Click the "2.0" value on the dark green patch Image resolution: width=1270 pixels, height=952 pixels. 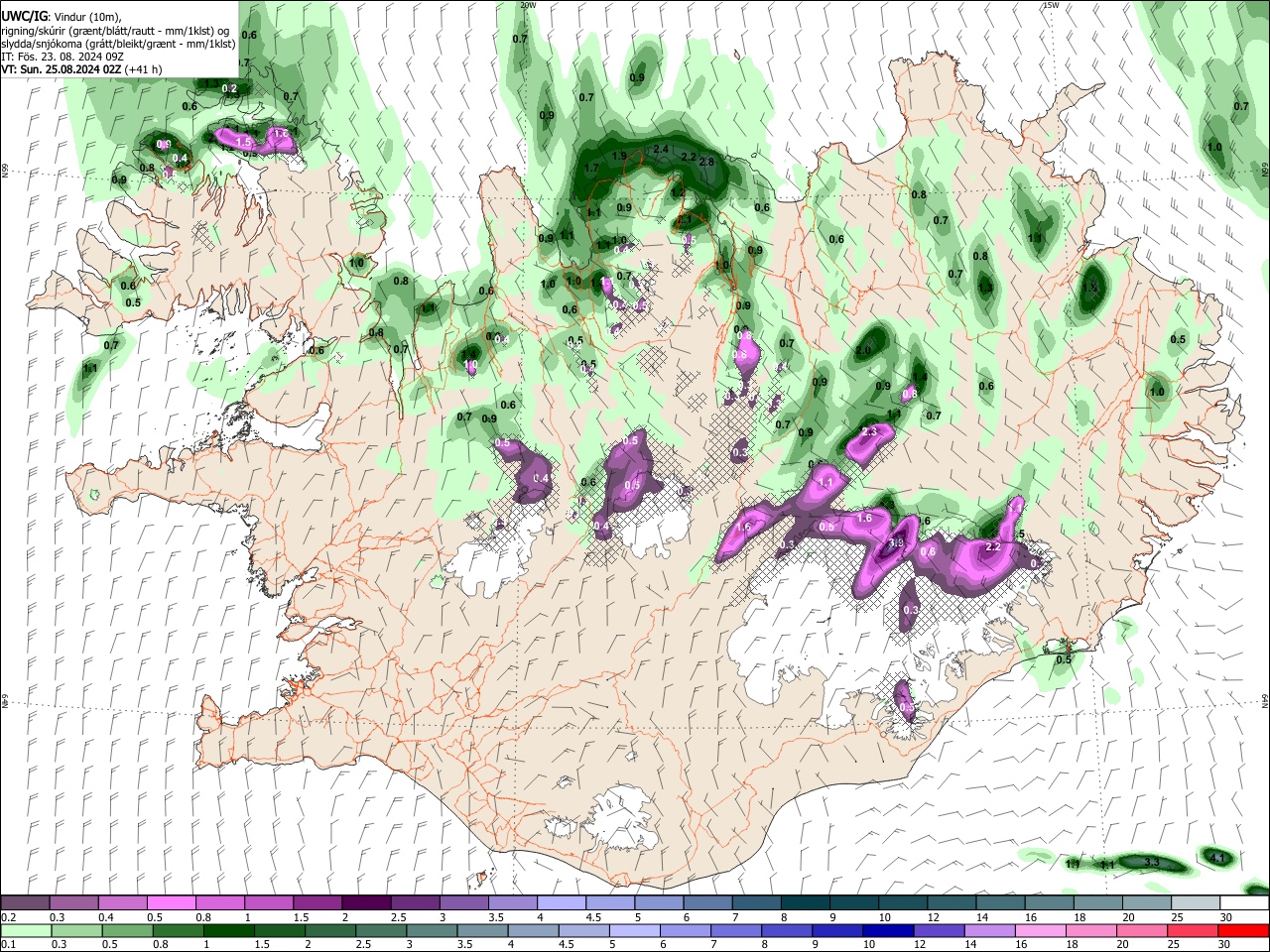tap(863, 350)
